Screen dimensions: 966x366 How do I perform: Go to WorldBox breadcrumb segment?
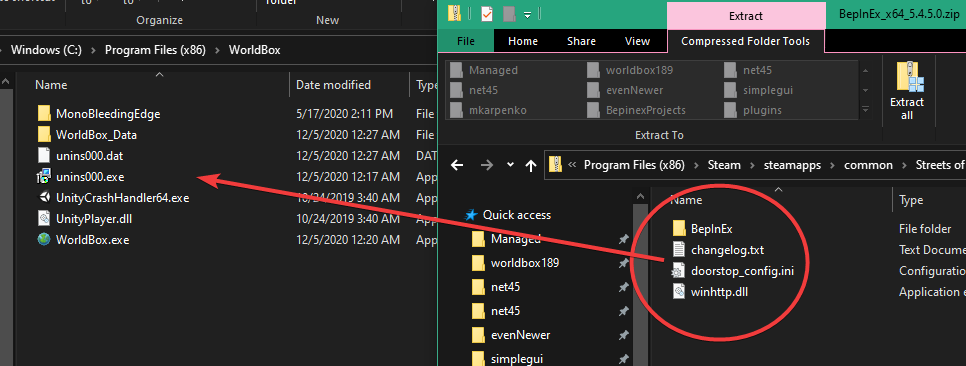254,50
